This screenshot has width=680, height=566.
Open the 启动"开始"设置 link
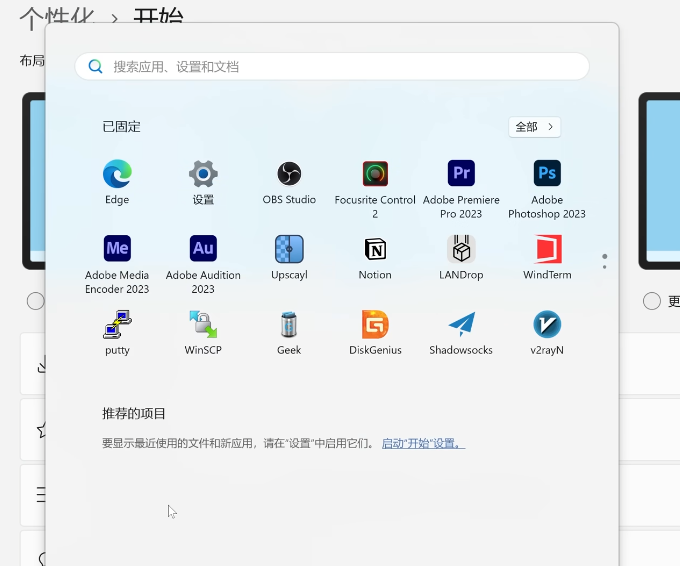point(423,443)
